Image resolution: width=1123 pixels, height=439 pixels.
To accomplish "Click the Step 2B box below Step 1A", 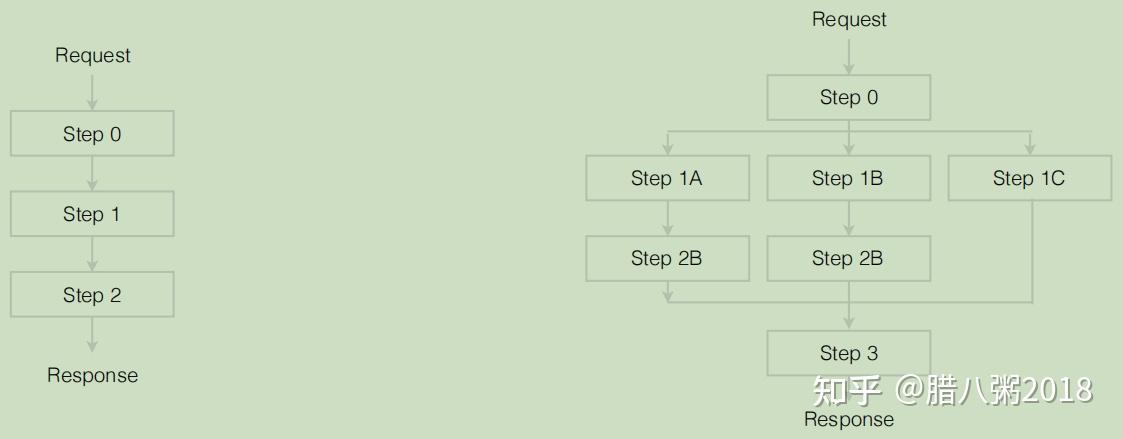I will tap(667, 258).
